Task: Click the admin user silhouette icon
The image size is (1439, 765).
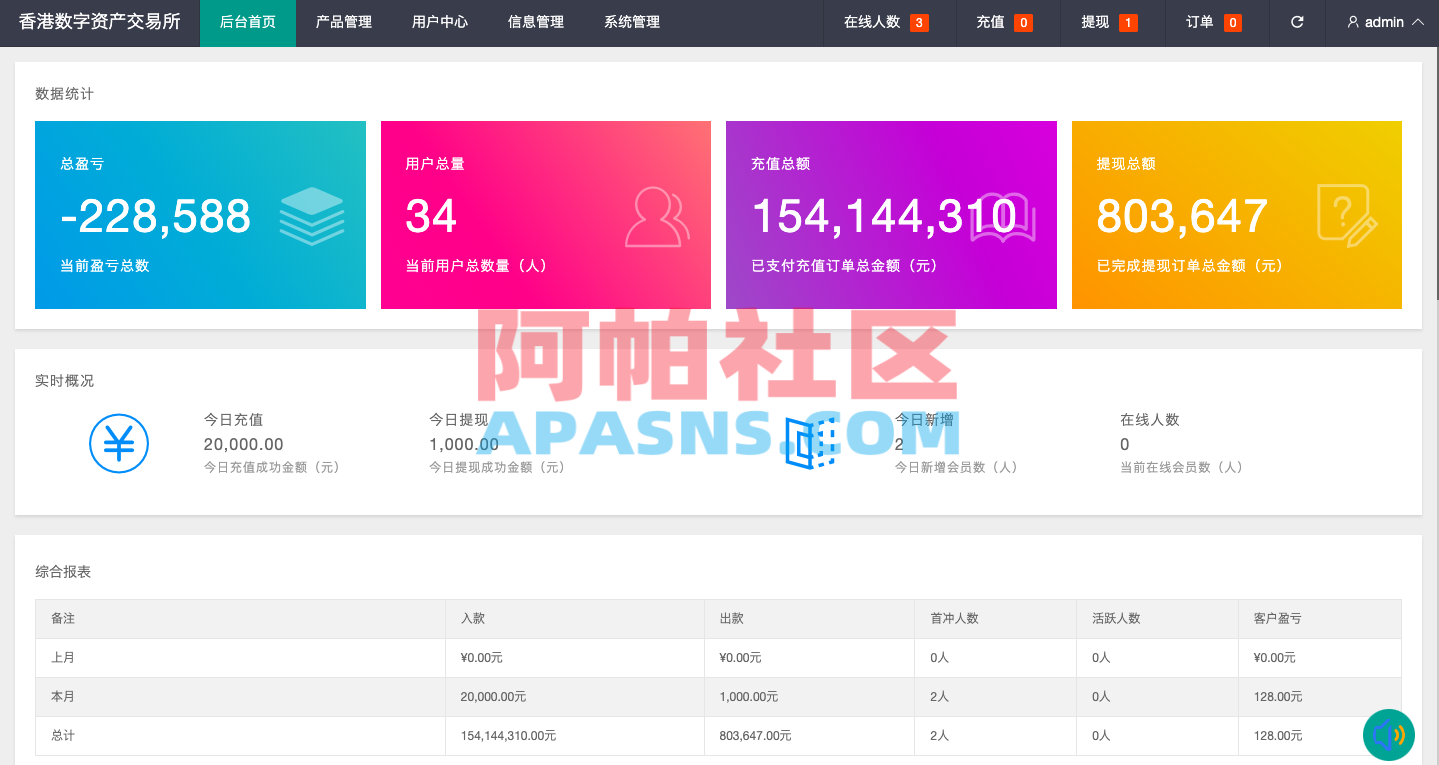Action: [x=1354, y=21]
